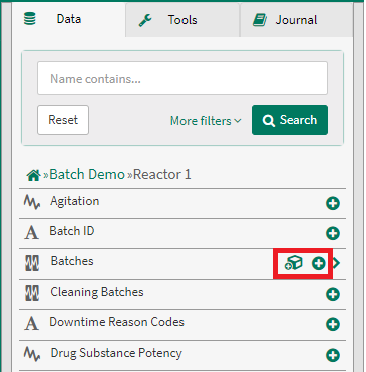
Task: Click the Reset button
Action: 63,120
